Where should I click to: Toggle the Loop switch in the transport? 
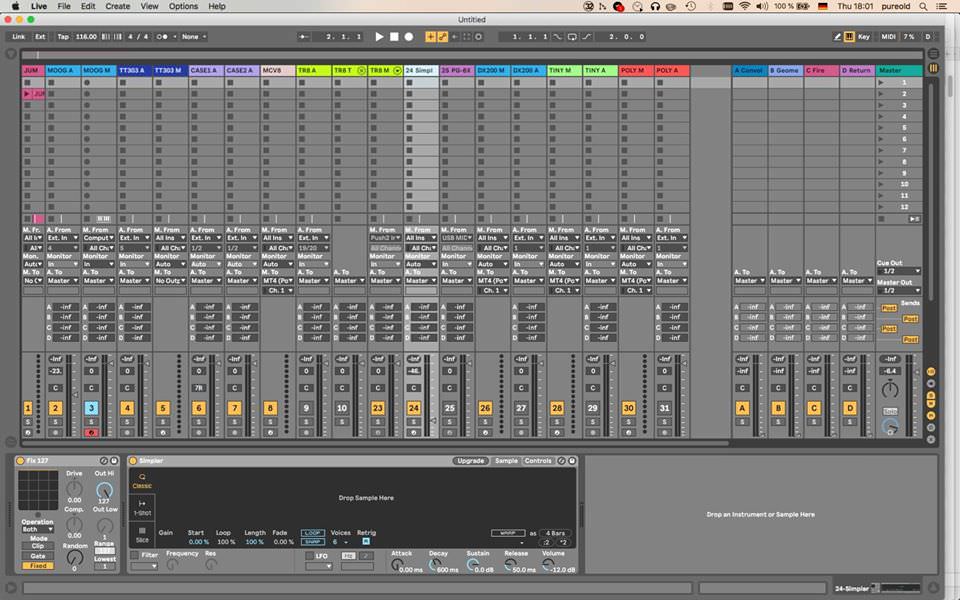tap(572, 37)
